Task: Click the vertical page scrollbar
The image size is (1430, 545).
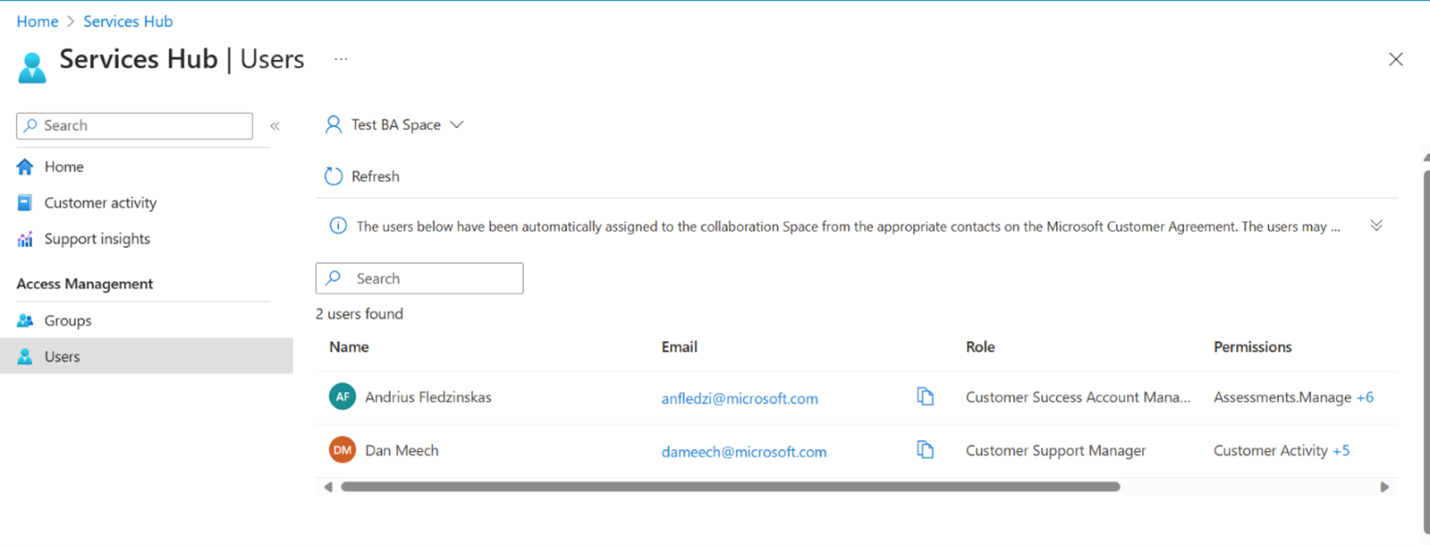Action: point(1426,350)
